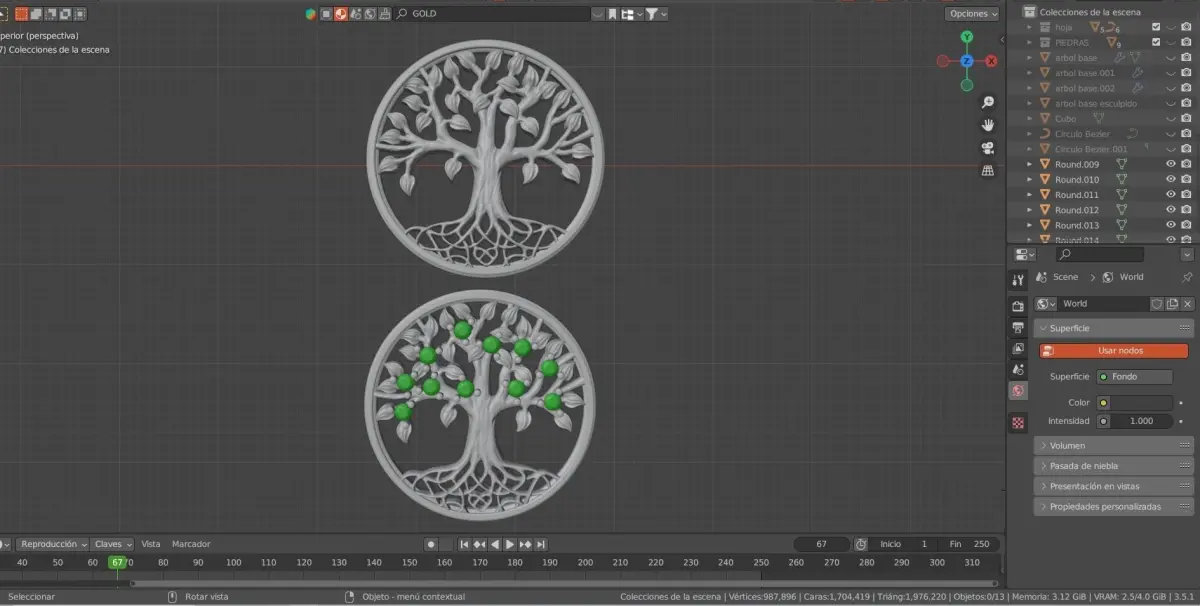Toggle the PIEDRAS collection exclude checkbox
The image size is (1200, 606).
click(x=1156, y=42)
